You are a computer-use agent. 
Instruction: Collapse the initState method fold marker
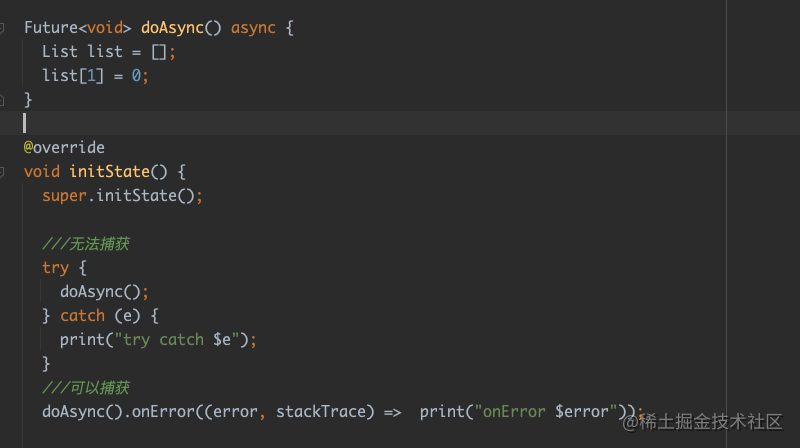point(3,172)
